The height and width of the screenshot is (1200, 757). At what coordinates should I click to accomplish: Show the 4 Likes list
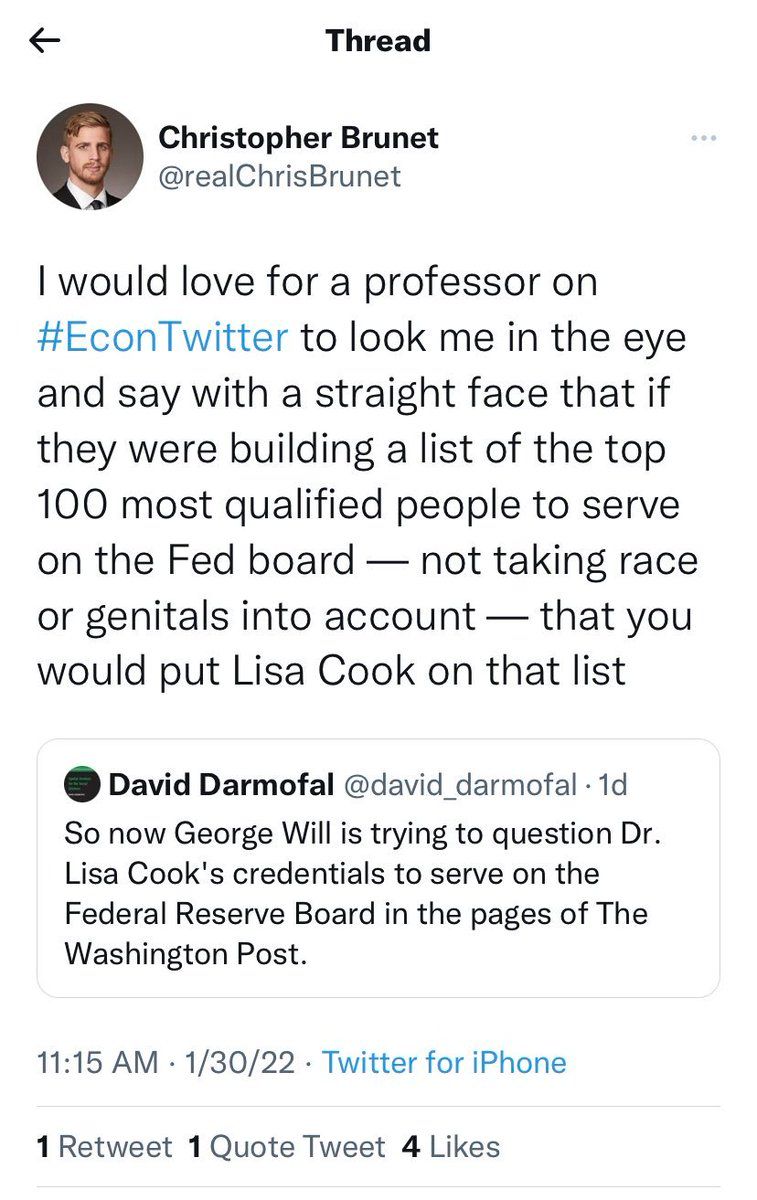tap(450, 1146)
